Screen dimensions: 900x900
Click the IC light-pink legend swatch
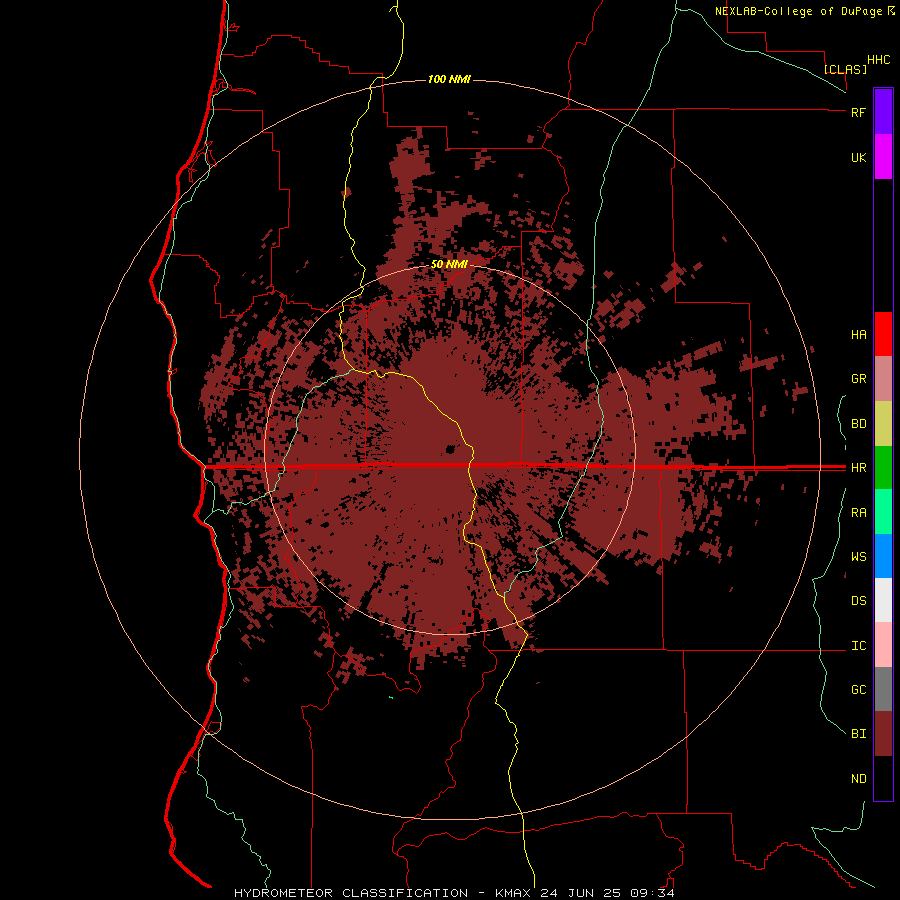(x=883, y=645)
